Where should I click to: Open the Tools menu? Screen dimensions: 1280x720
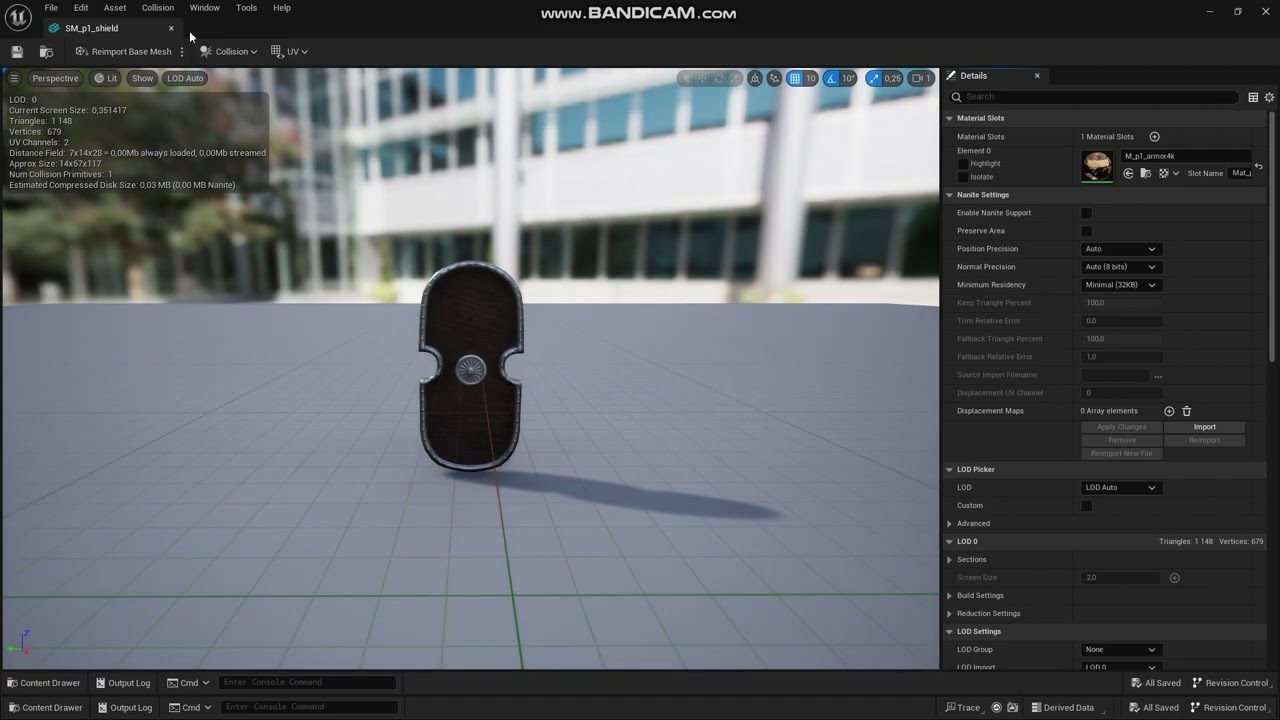click(246, 8)
